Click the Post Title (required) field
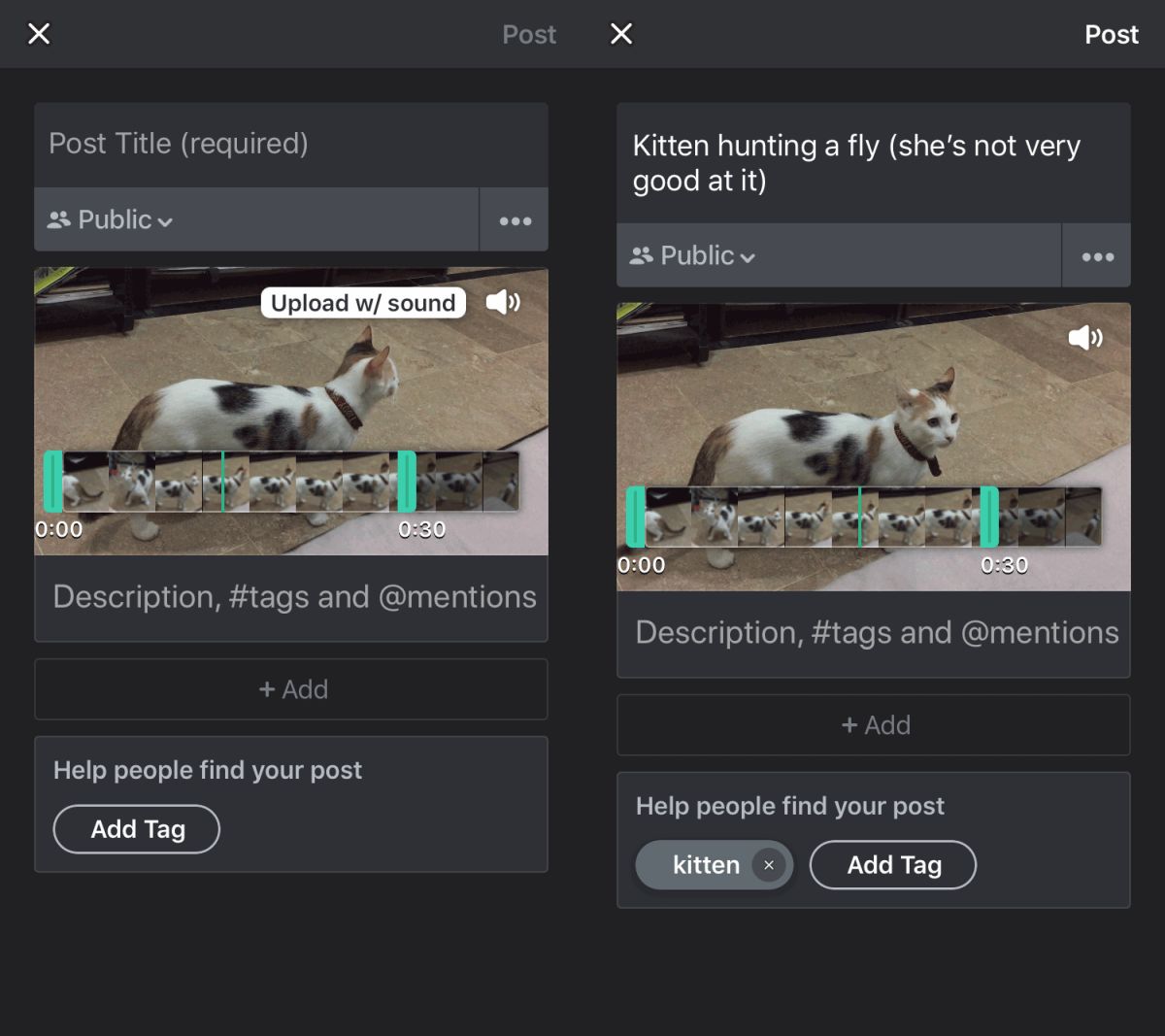 [291, 145]
